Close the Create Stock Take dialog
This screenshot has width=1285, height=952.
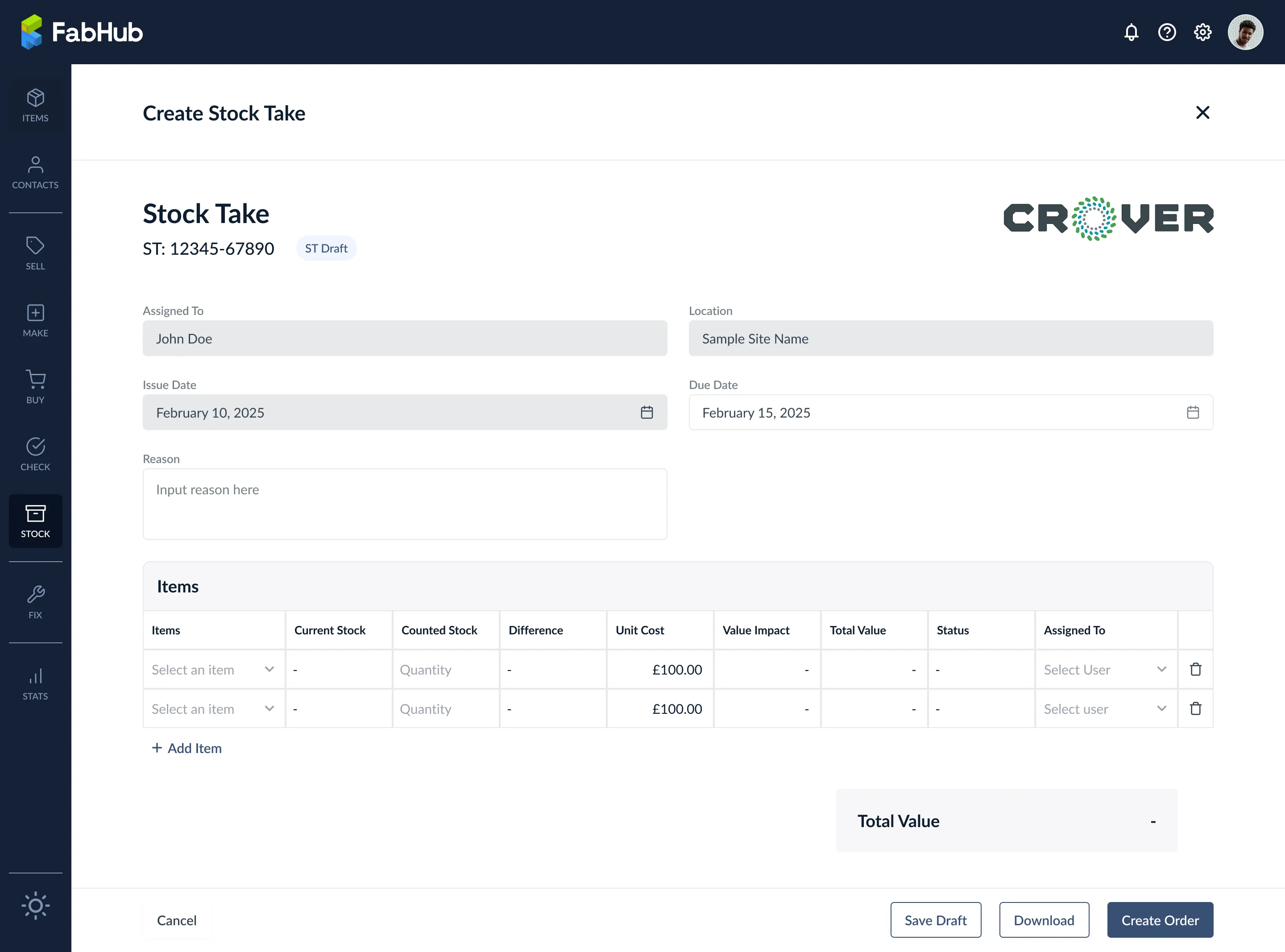[x=1202, y=112]
